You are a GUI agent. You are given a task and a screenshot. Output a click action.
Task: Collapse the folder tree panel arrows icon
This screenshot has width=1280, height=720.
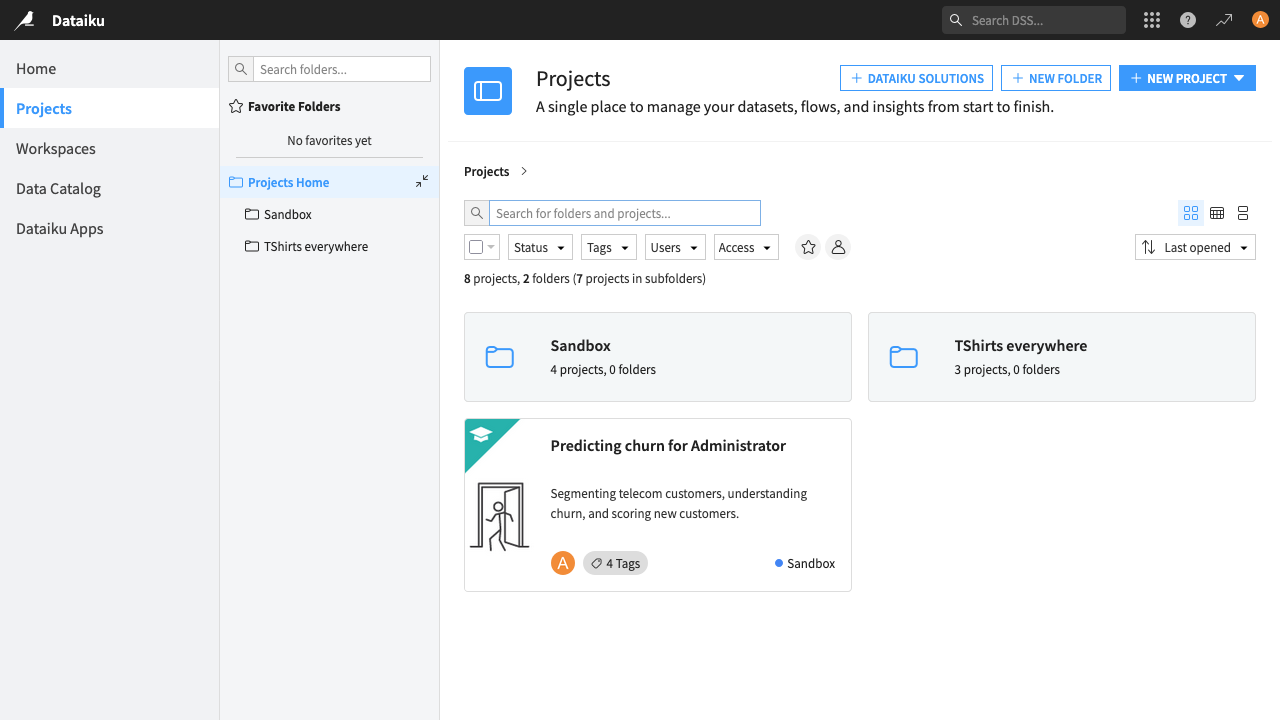422,181
